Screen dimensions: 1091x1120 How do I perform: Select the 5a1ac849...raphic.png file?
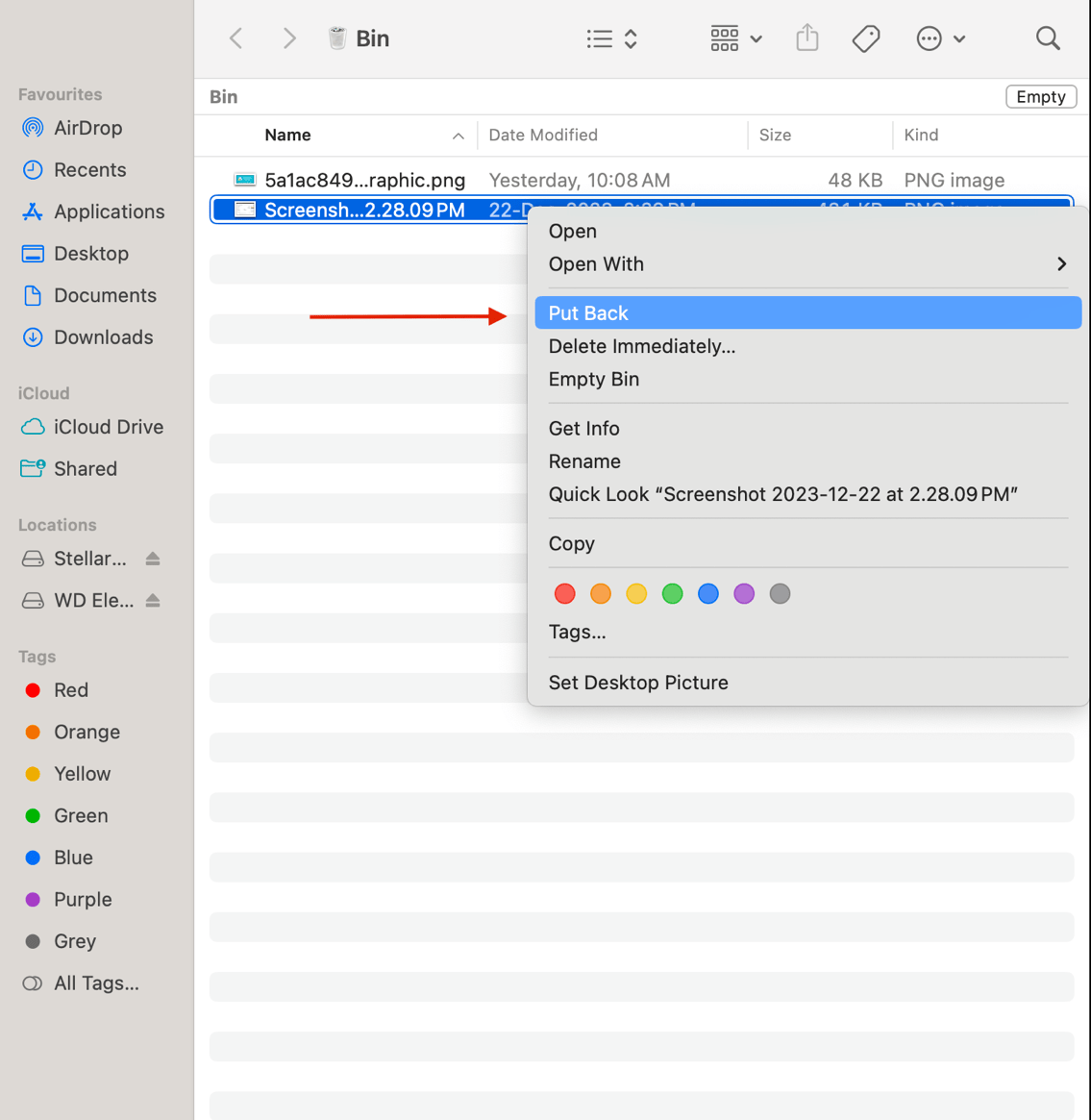point(364,181)
